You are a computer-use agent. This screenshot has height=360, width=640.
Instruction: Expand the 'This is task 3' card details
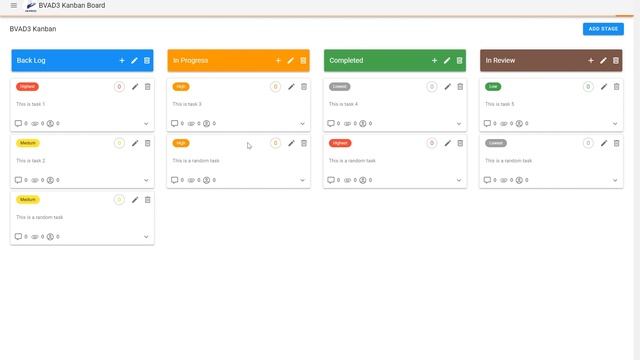[x=302, y=124]
